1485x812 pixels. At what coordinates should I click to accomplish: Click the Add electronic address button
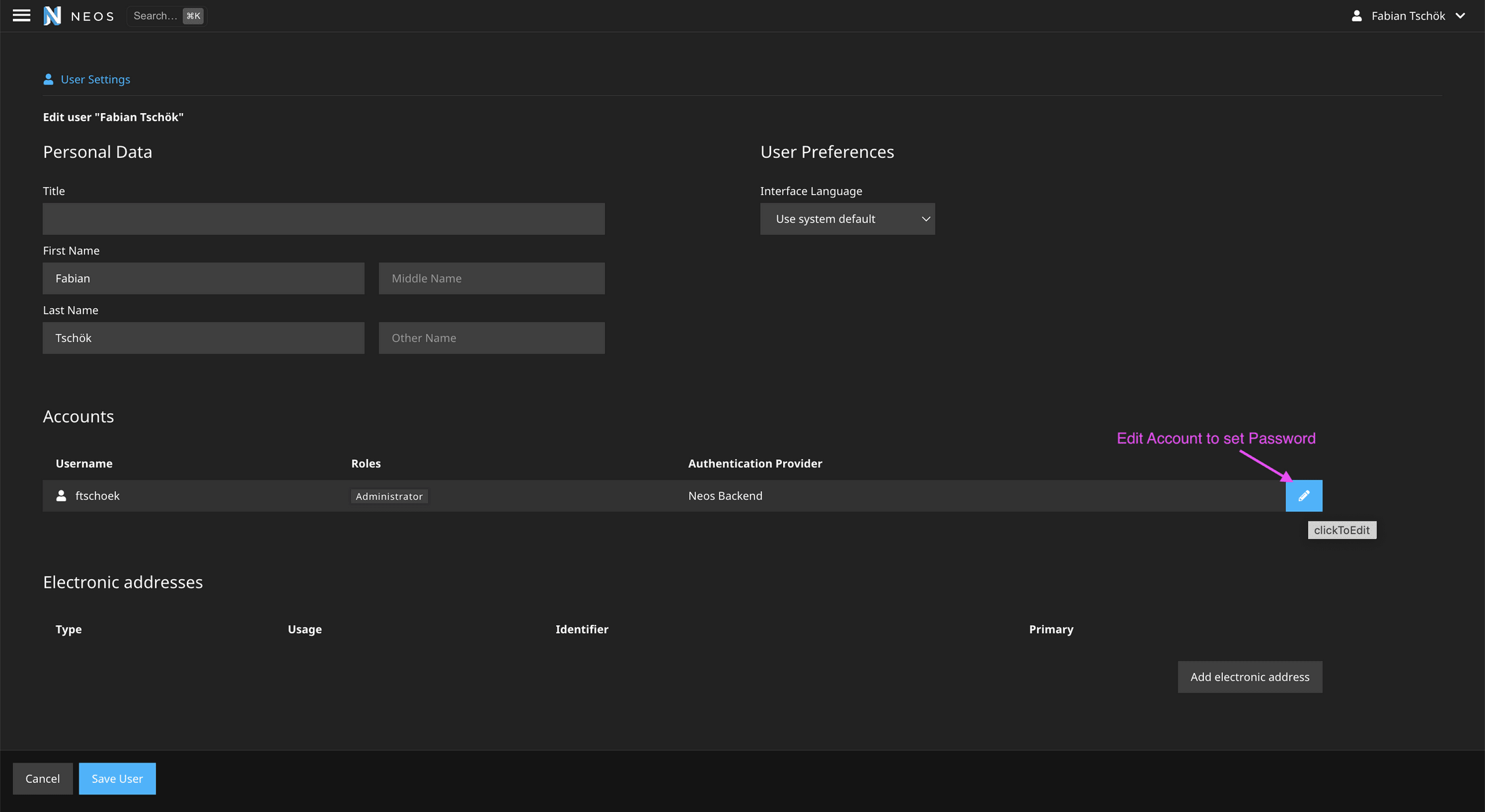1250,677
